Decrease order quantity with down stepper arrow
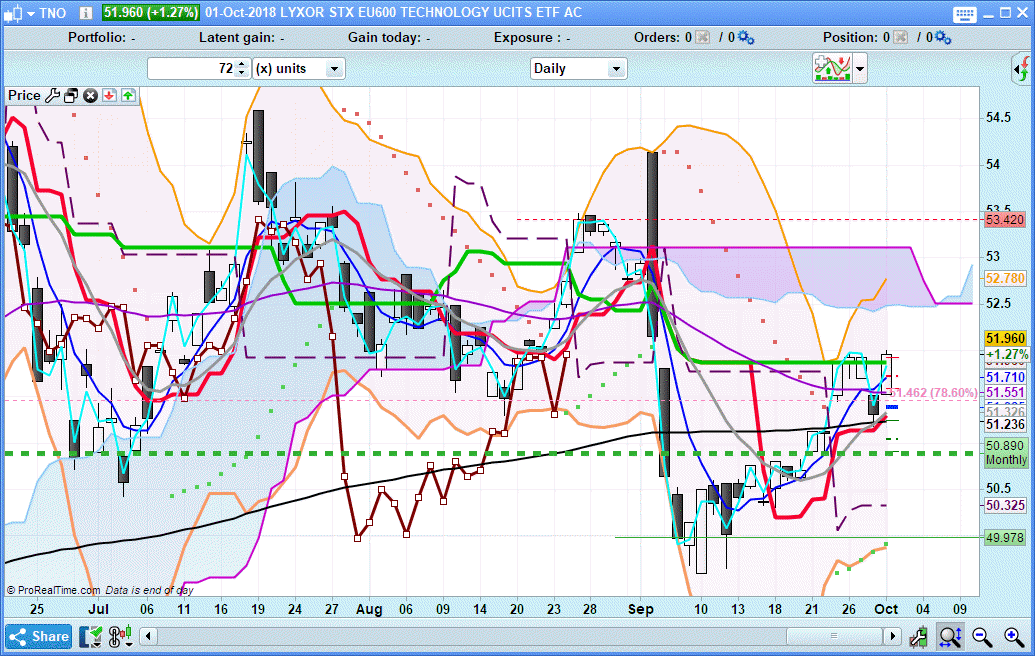1035x656 pixels. coord(242,73)
